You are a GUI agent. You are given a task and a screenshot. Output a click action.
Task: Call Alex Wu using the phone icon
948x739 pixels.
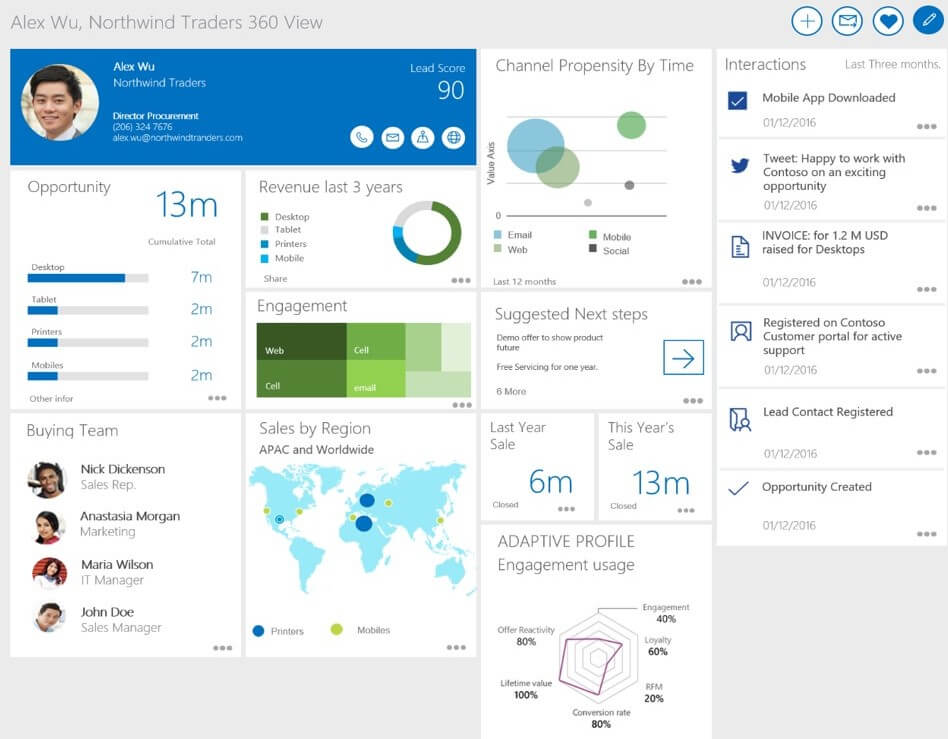362,137
